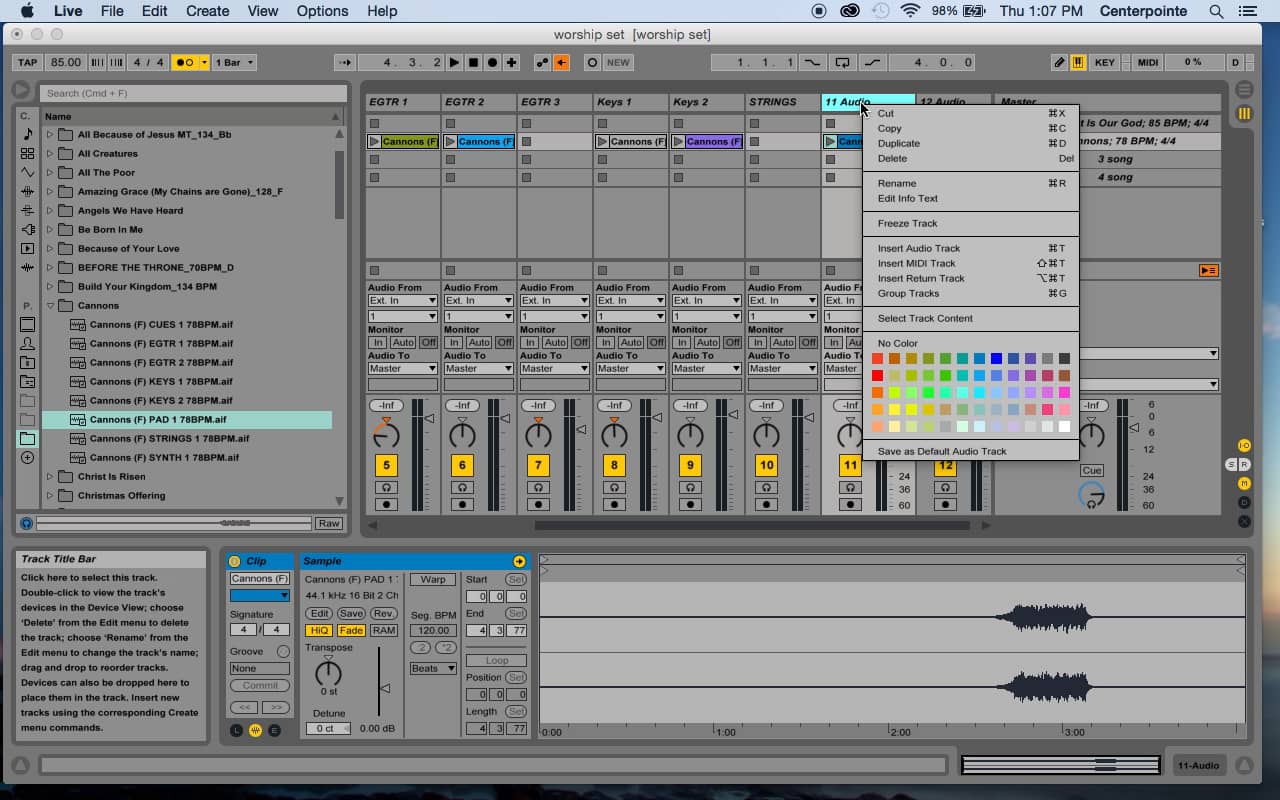Show the Sample box in clip view

point(256,732)
